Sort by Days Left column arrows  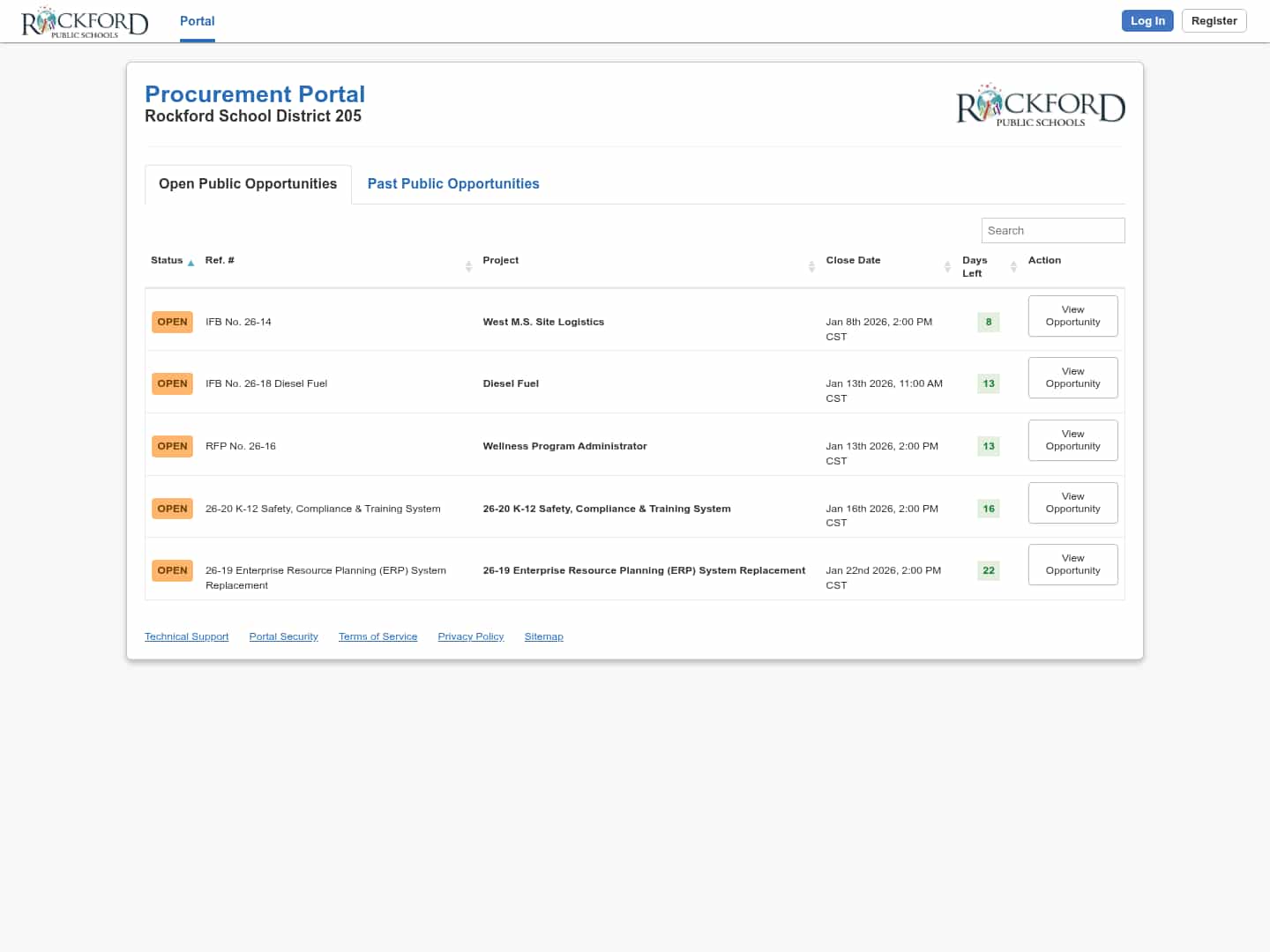coord(1013,266)
